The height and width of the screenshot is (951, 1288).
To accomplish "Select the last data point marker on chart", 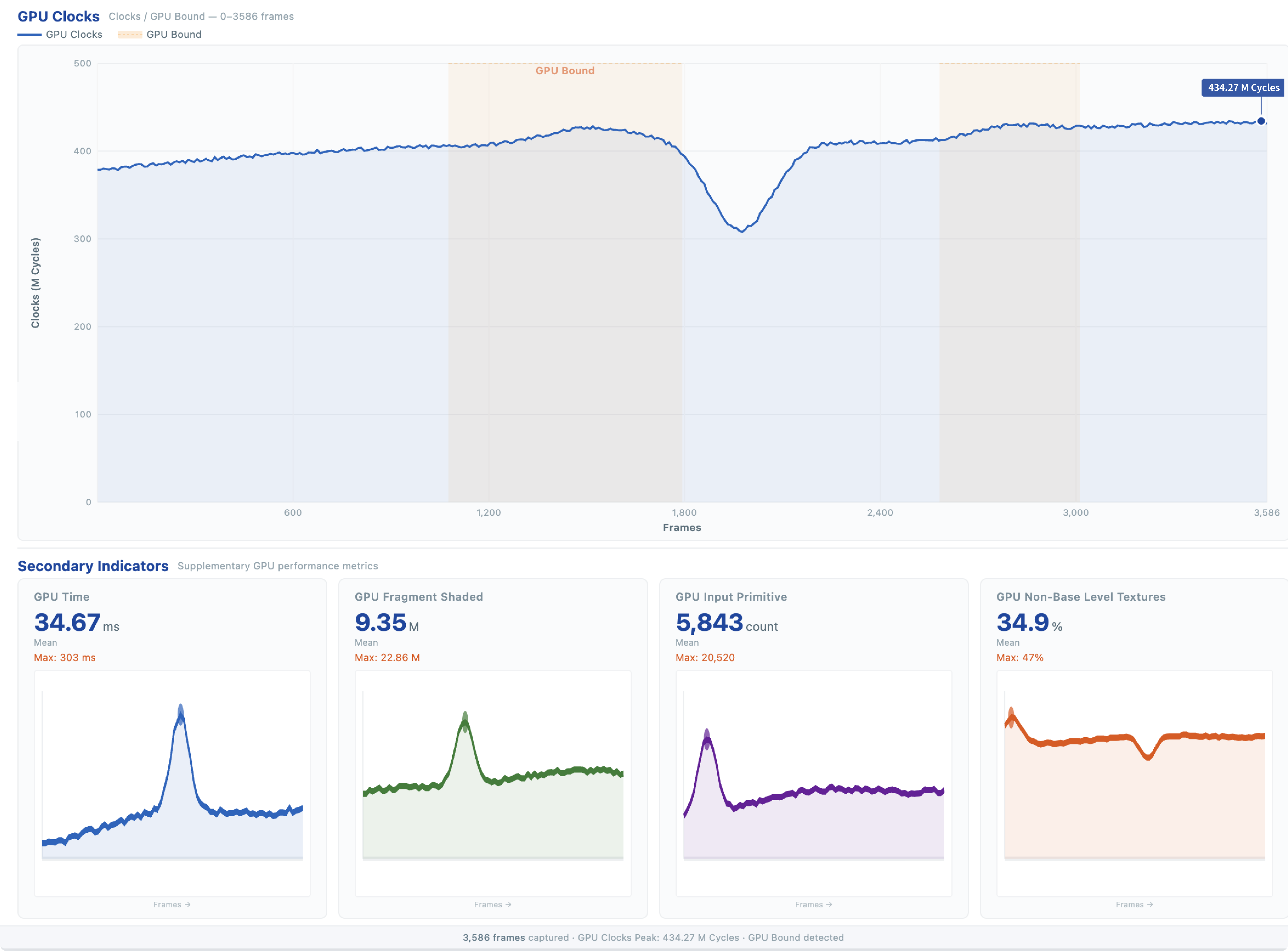I will point(1261,121).
